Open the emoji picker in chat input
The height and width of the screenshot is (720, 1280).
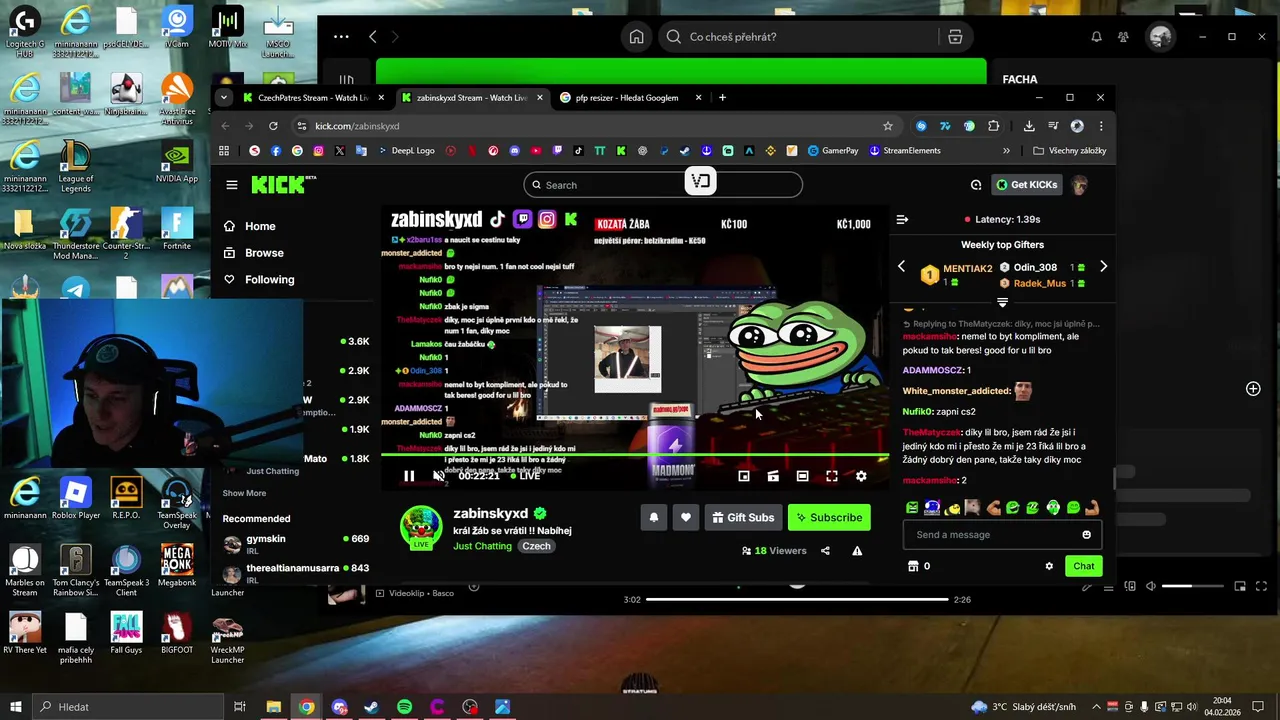(x=1087, y=534)
